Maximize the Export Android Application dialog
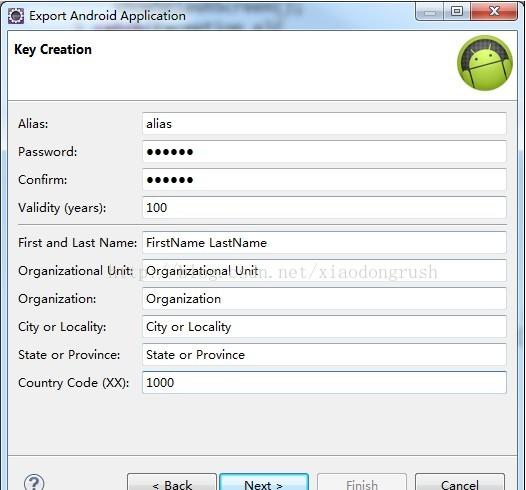 point(457,11)
